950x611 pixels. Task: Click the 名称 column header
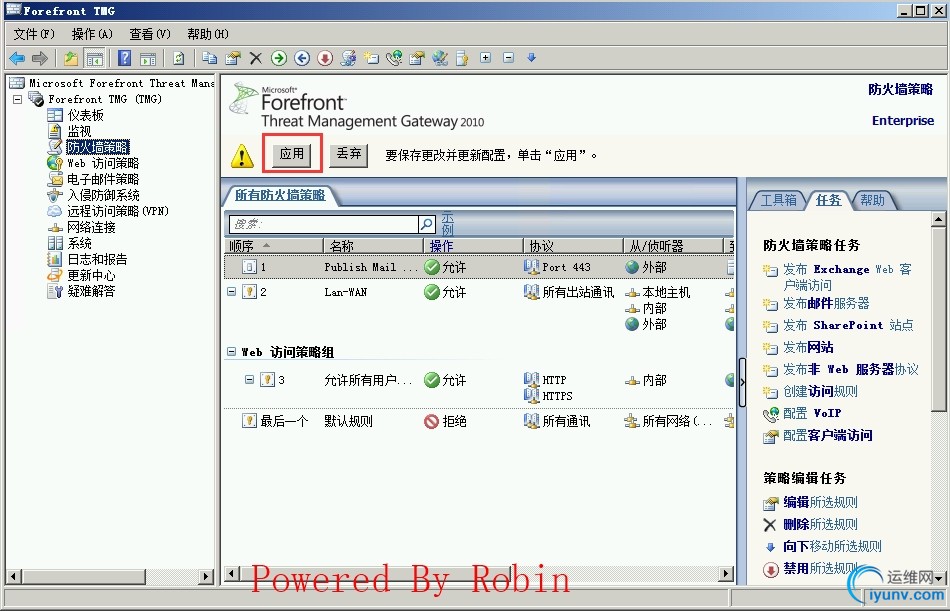[x=374, y=245]
